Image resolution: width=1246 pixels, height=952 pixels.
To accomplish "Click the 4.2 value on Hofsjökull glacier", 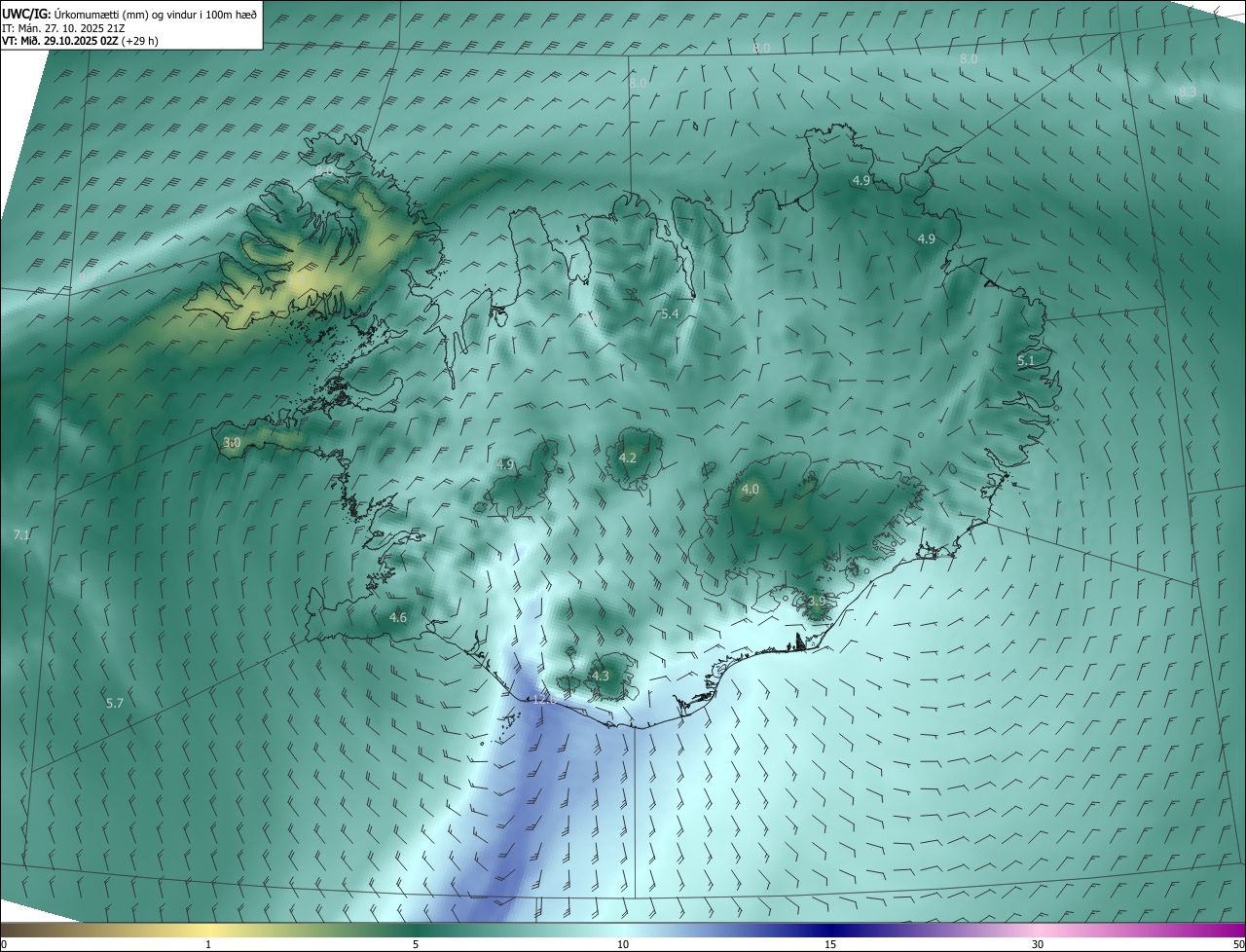I will (628, 458).
